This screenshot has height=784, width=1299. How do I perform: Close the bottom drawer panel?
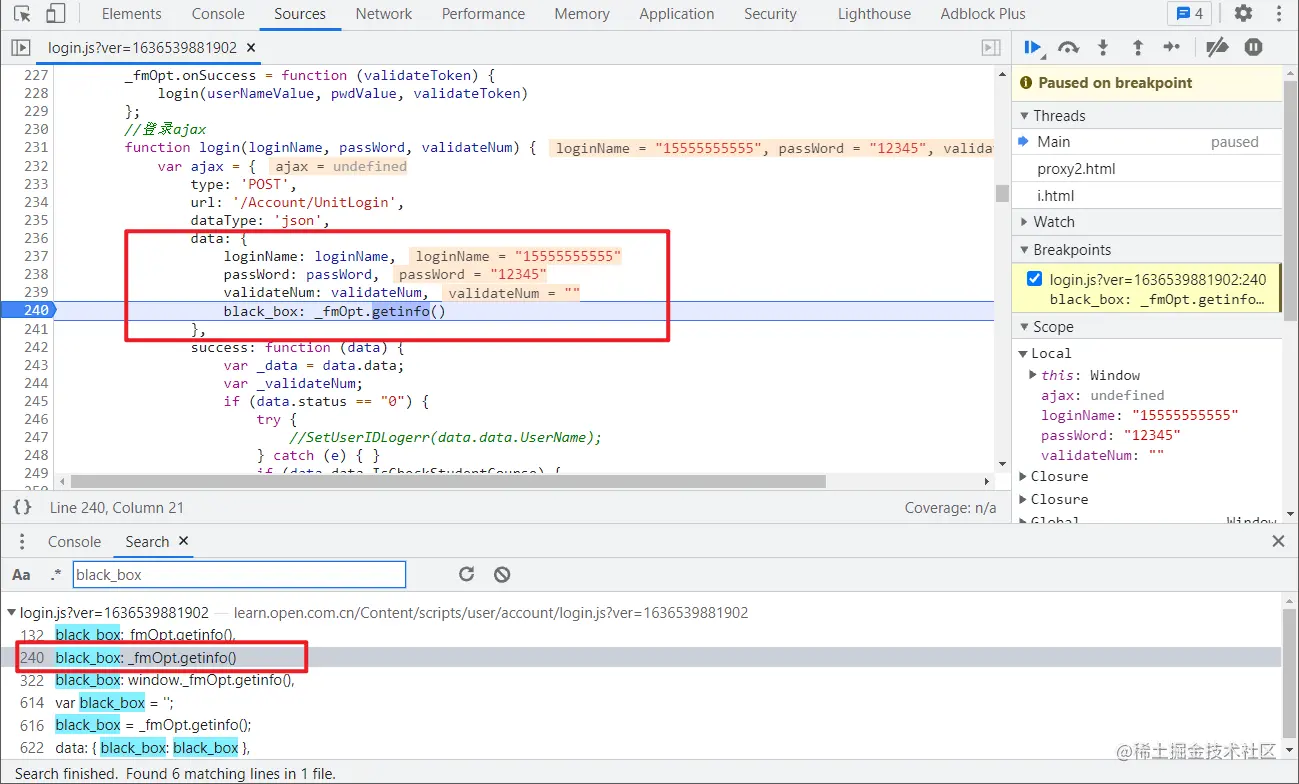pyautogui.click(x=1278, y=541)
